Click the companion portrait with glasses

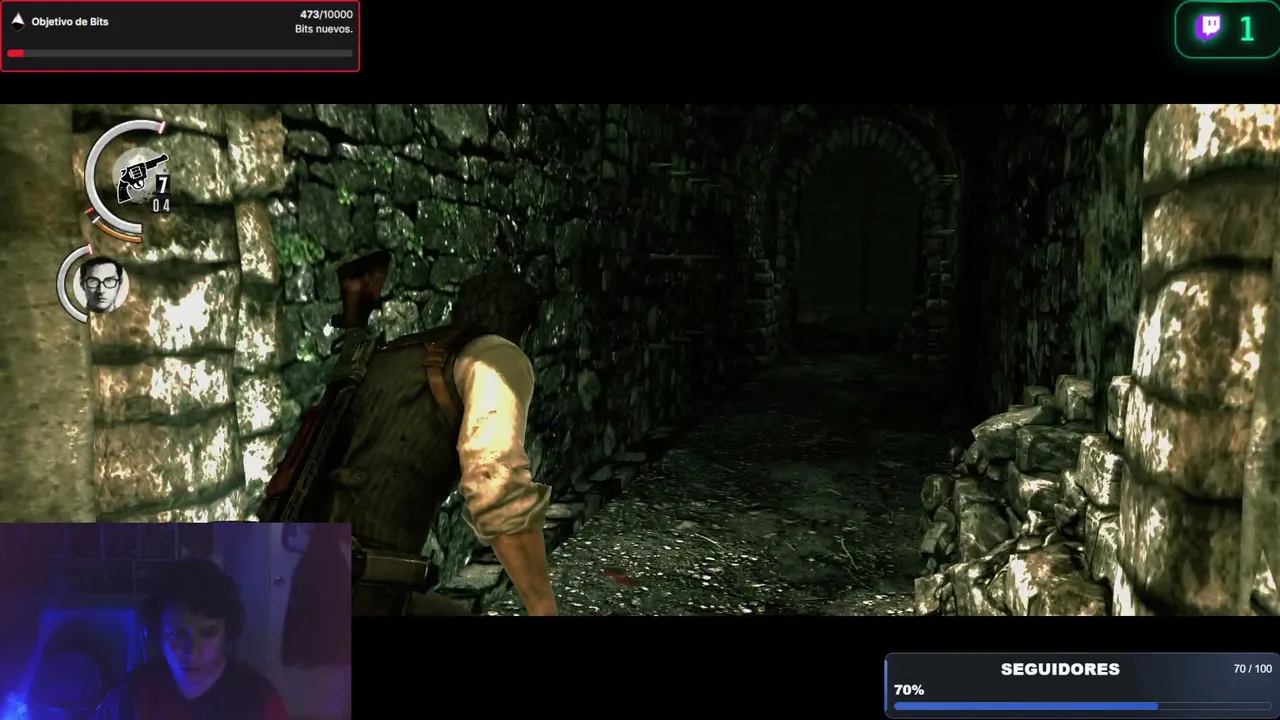tap(101, 284)
